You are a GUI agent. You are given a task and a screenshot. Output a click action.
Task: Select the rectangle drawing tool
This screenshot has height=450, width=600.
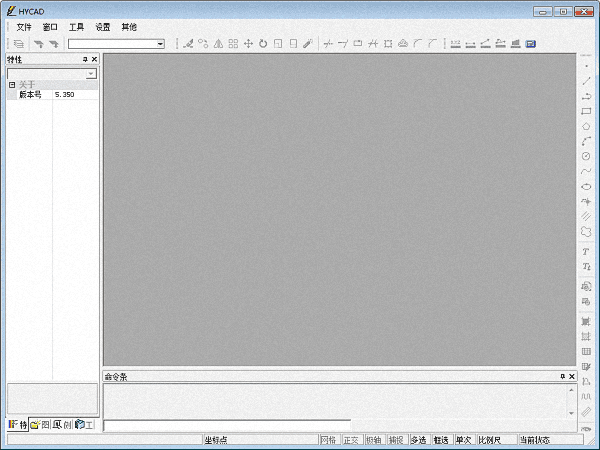(x=586, y=111)
